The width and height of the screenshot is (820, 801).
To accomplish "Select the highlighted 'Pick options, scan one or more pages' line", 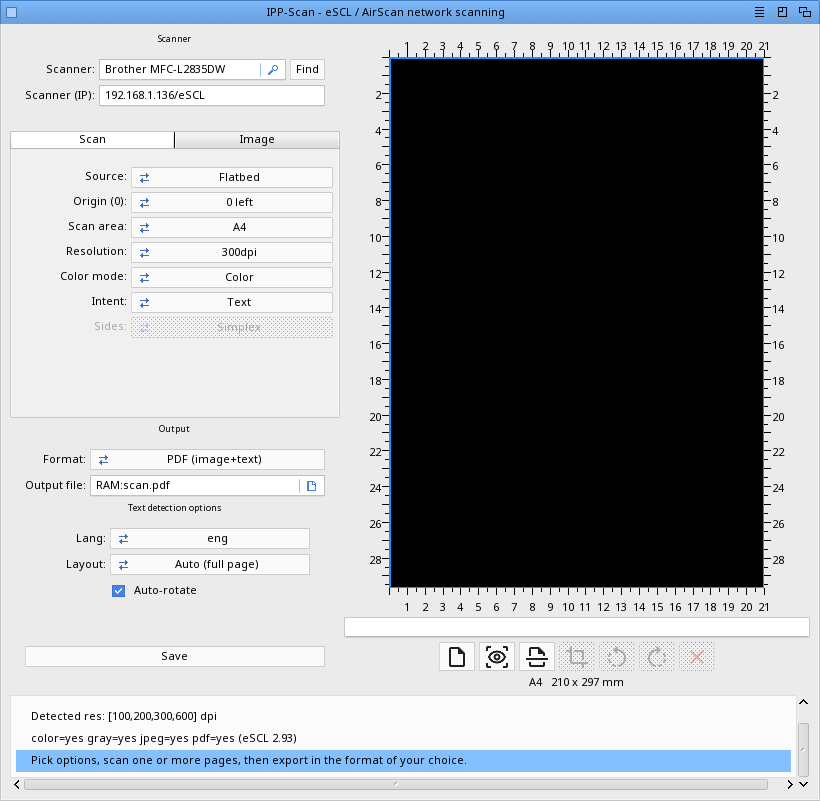I will (403, 761).
